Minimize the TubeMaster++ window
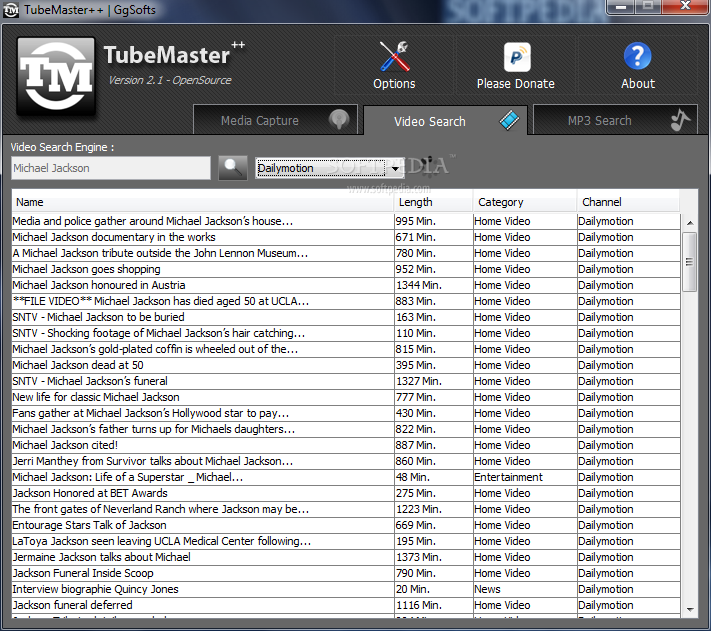 (x=622, y=6)
